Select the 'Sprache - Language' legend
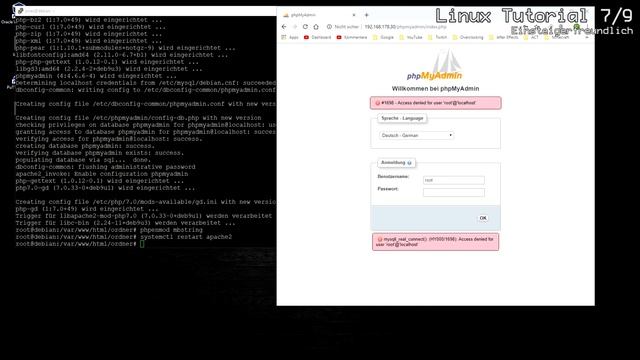Screen dimensions: 640x360 (402, 118)
